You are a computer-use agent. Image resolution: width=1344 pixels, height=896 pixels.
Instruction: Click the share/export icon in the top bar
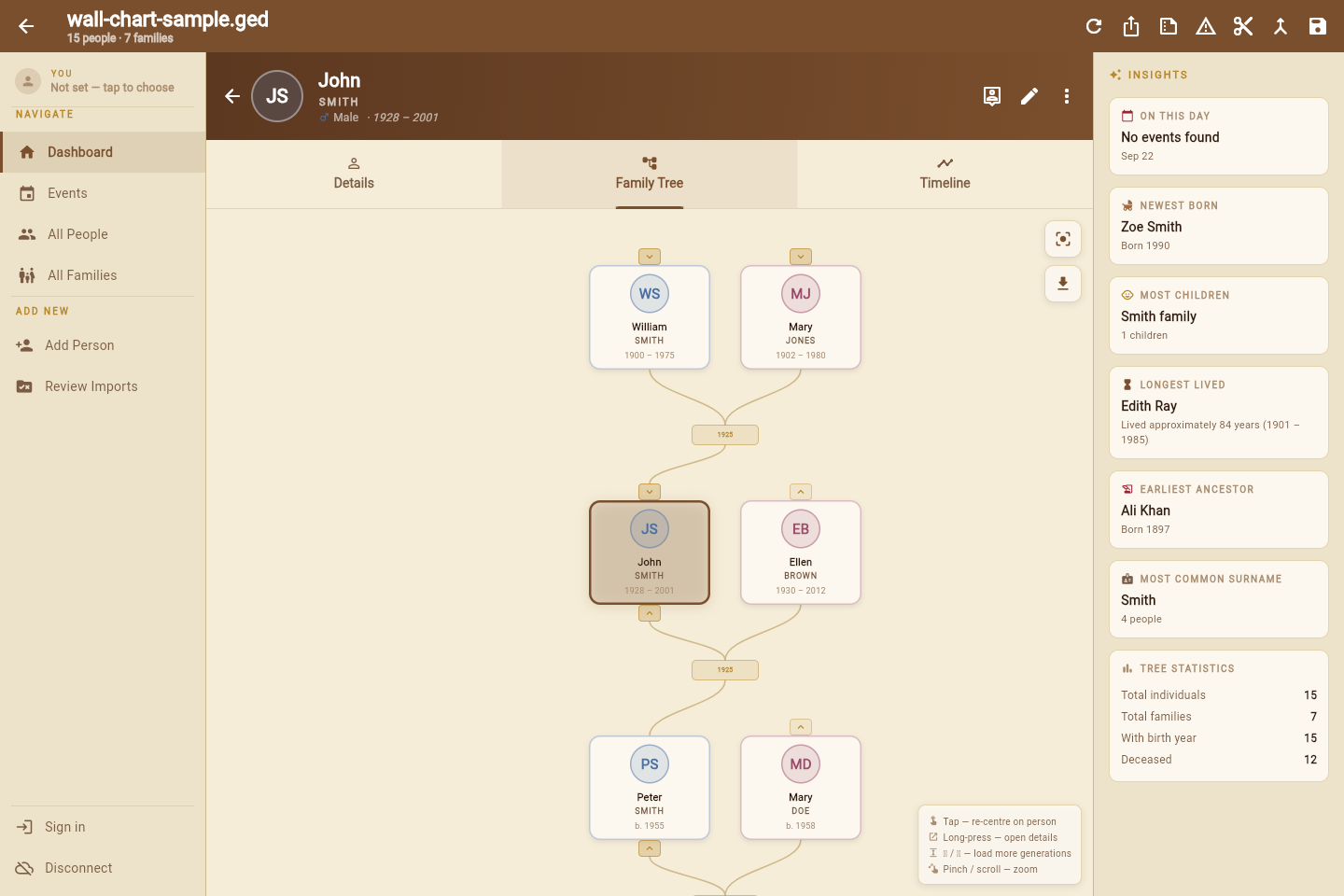1131,26
